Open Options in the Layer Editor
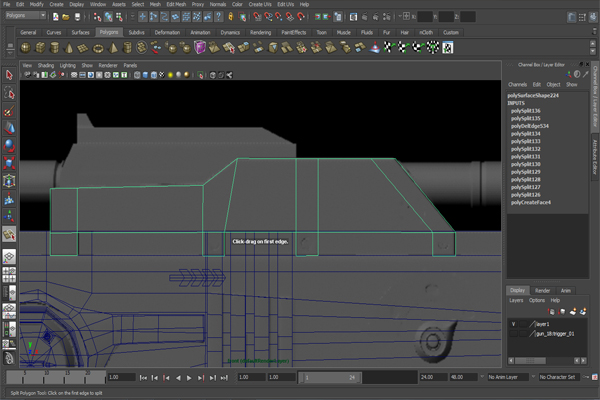Viewport: 600px width, 400px height. pyautogui.click(x=537, y=300)
